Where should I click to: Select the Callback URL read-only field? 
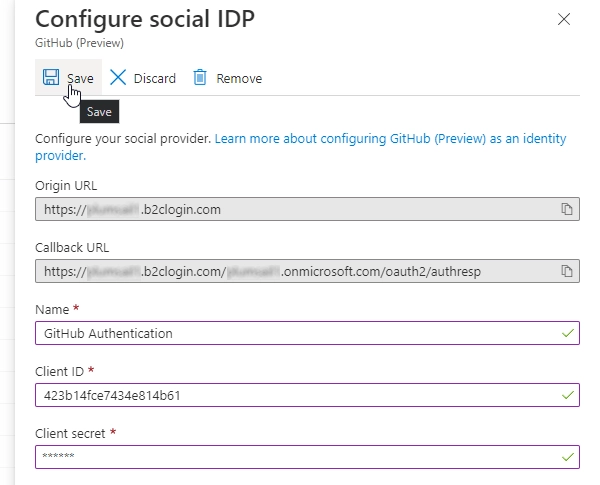pyautogui.click(x=307, y=271)
